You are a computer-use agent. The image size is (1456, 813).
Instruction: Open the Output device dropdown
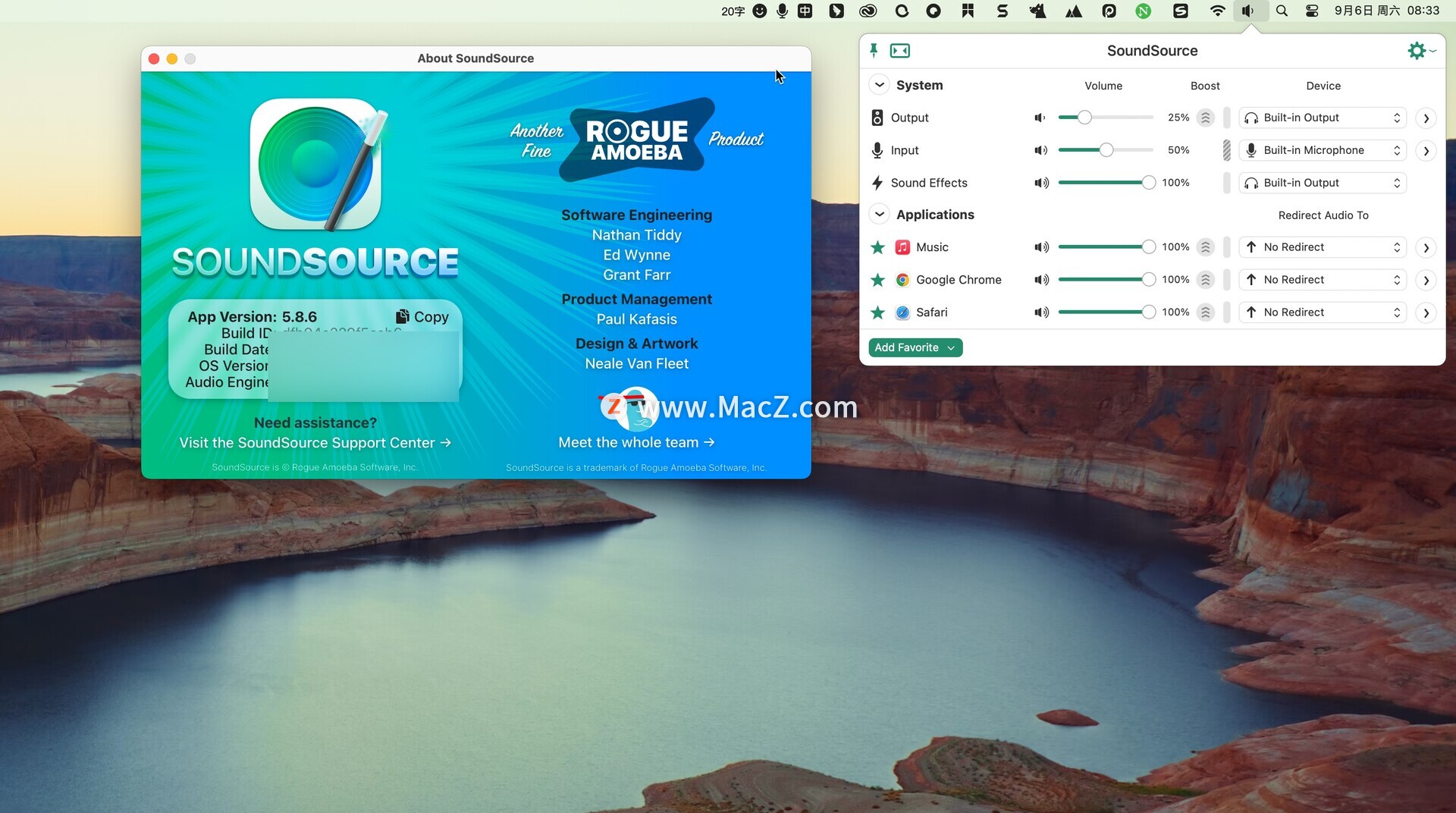point(1323,118)
